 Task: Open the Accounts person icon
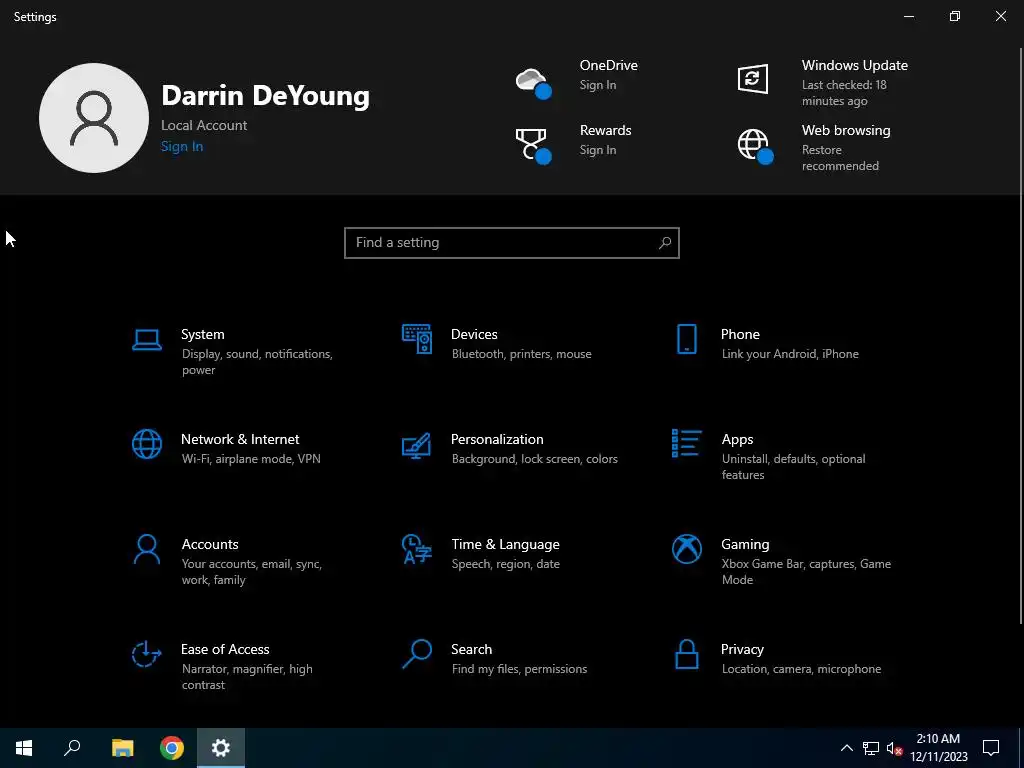click(147, 549)
